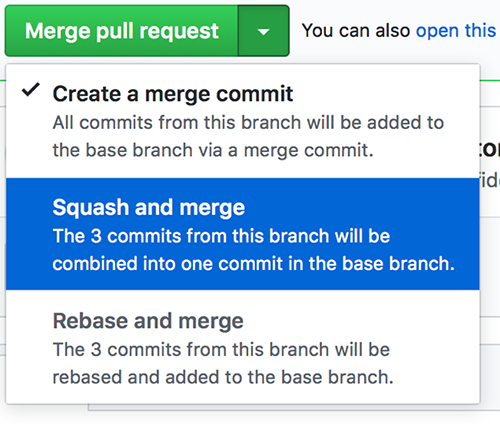Click the All commits from this branch description
This screenshot has height=424, width=500.
248,123
